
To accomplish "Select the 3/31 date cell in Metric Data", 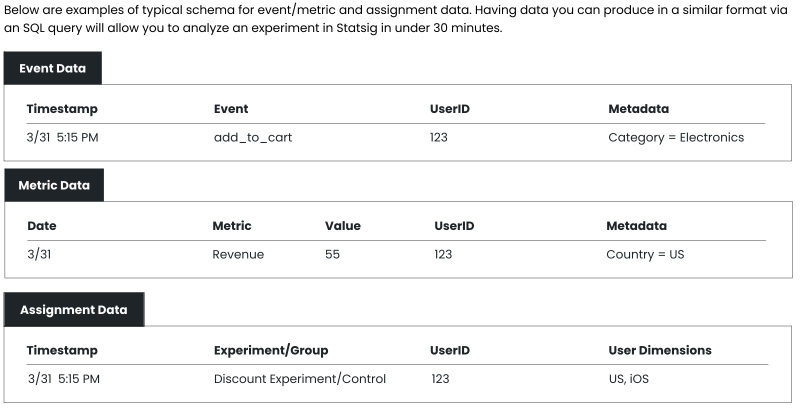I will coord(39,254).
